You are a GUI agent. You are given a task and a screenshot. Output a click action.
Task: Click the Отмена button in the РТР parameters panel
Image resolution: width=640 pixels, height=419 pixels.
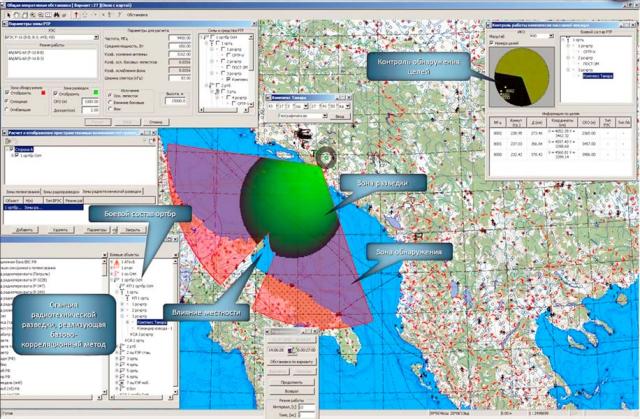click(156, 122)
